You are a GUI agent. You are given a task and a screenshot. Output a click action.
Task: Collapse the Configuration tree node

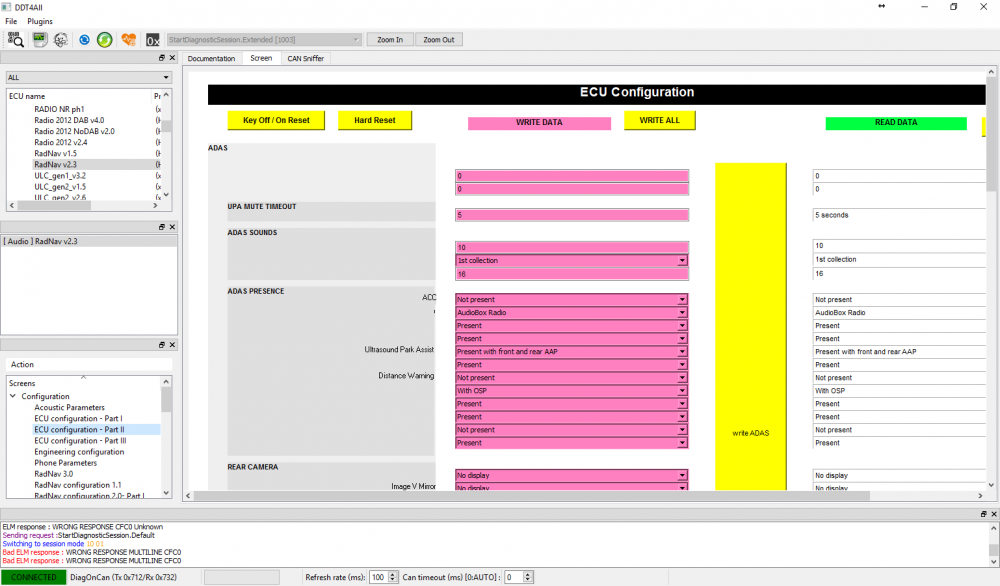click(x=13, y=396)
